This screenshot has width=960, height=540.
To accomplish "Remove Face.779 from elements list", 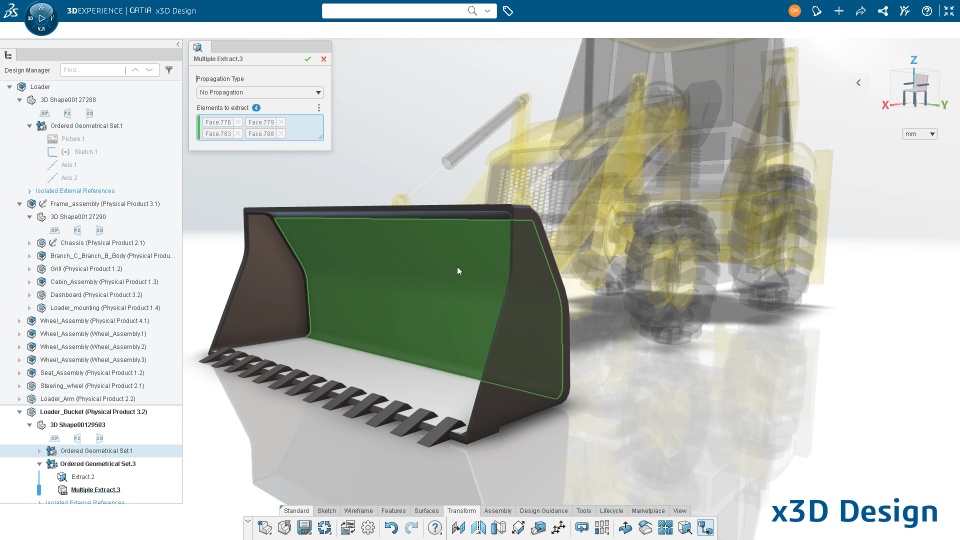I will (x=280, y=122).
